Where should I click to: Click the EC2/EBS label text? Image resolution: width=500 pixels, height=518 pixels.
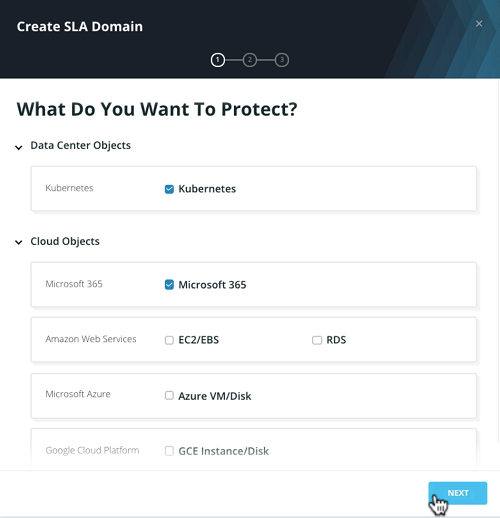pos(199,340)
